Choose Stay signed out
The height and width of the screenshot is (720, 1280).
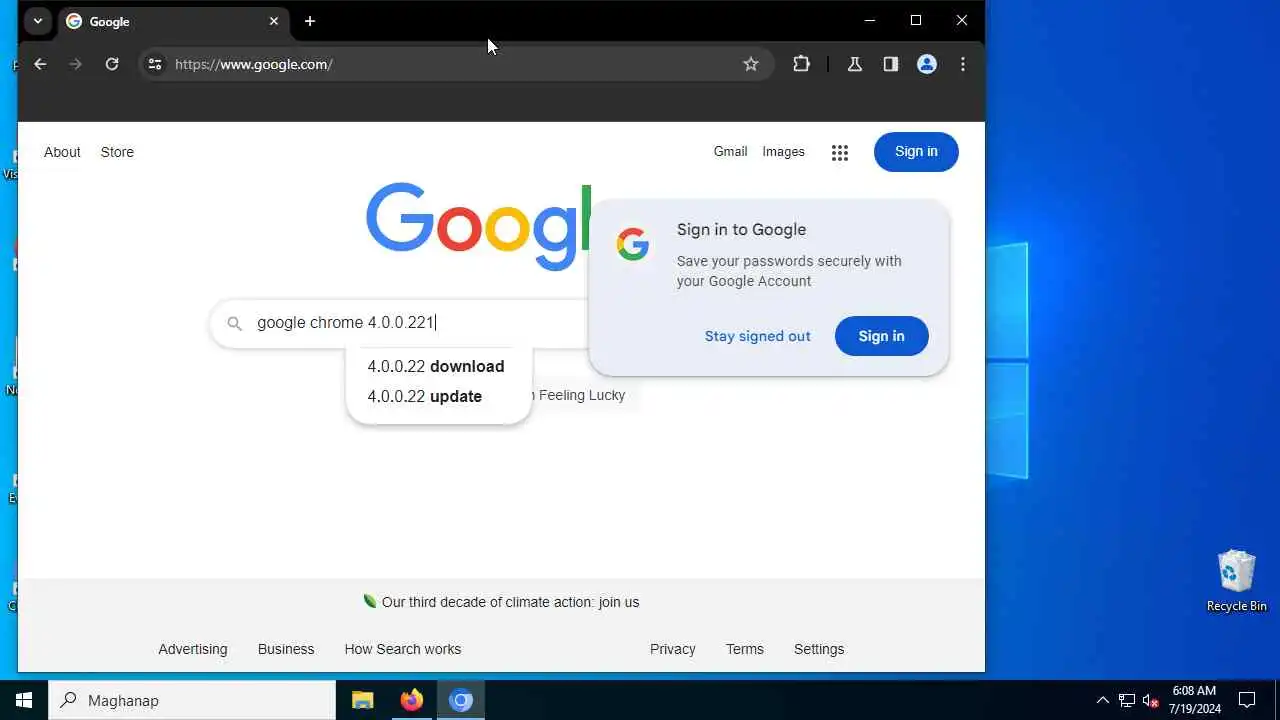(x=757, y=336)
